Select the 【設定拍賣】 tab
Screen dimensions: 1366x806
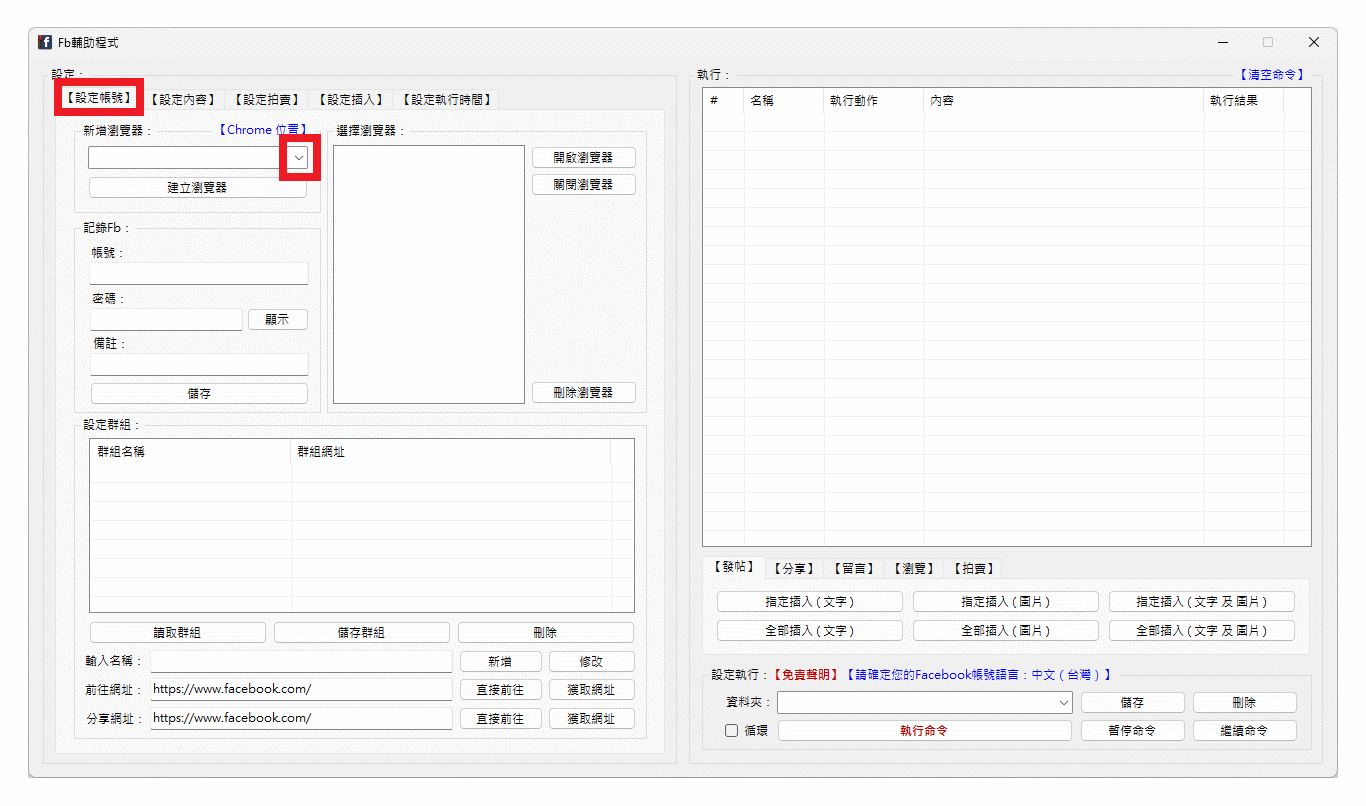pyautogui.click(x=267, y=99)
